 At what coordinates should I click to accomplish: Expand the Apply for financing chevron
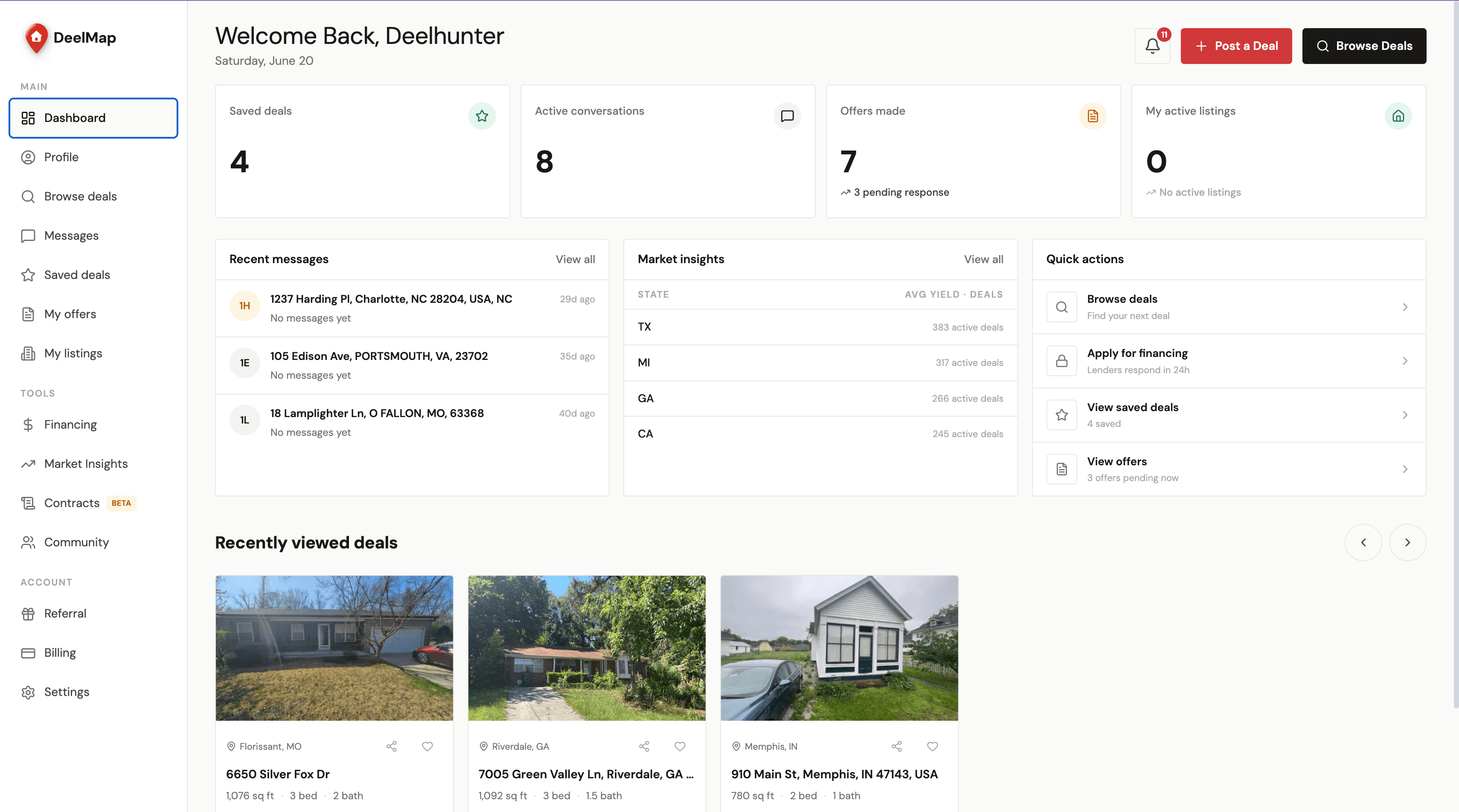(x=1405, y=361)
